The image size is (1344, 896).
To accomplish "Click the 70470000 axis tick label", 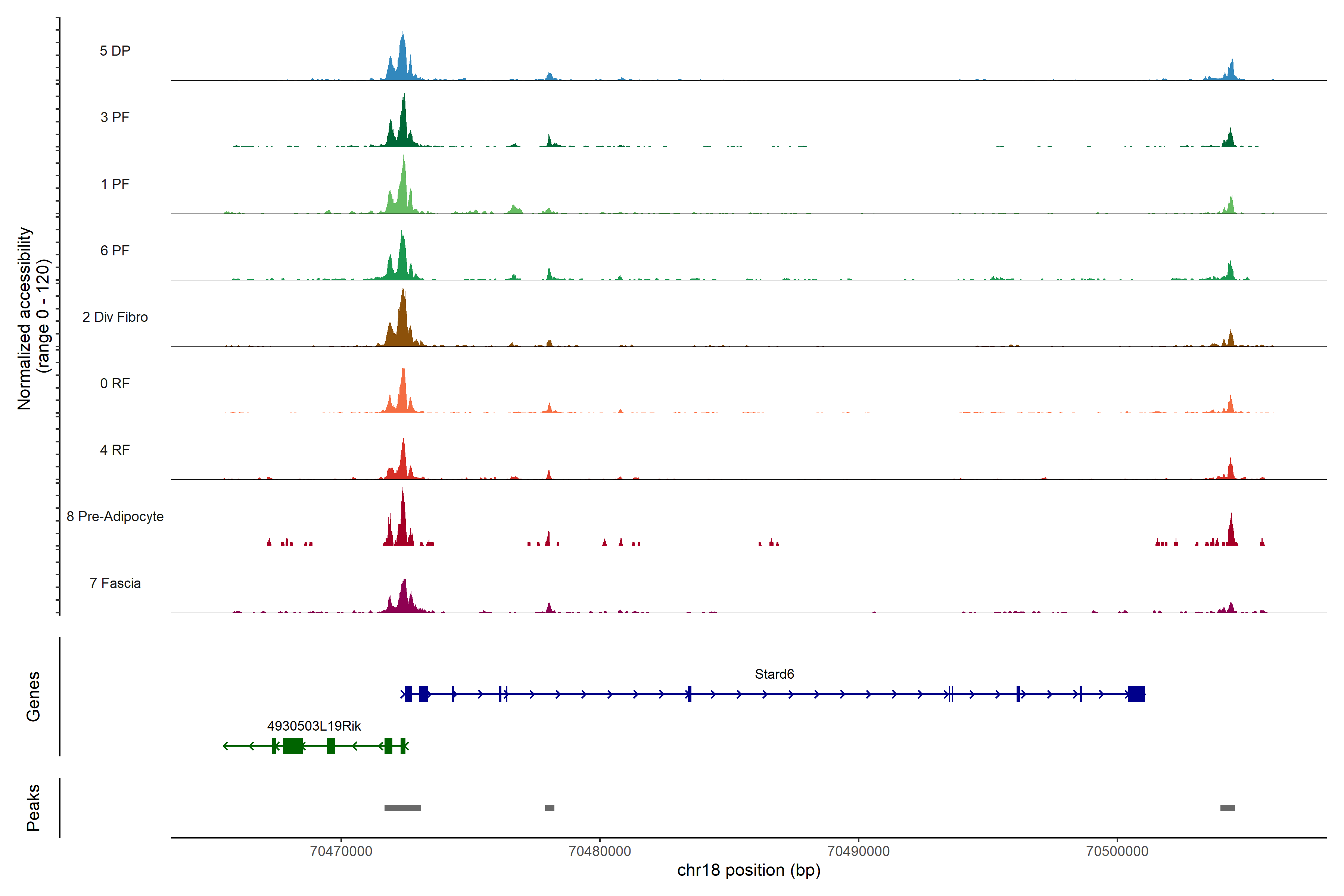I will 340,851.
